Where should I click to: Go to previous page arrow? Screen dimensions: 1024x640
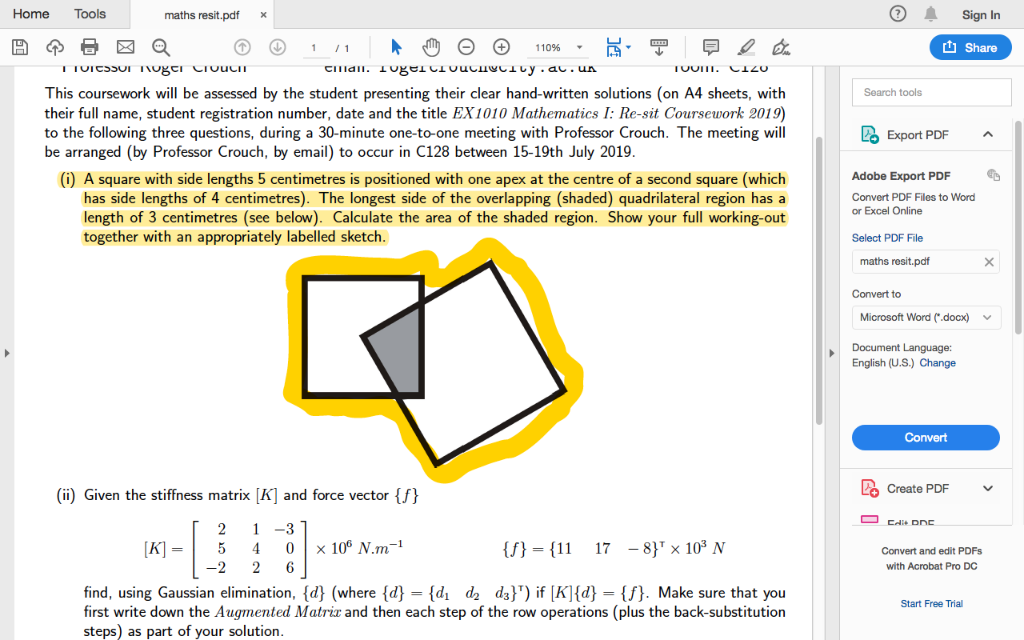tap(242, 47)
